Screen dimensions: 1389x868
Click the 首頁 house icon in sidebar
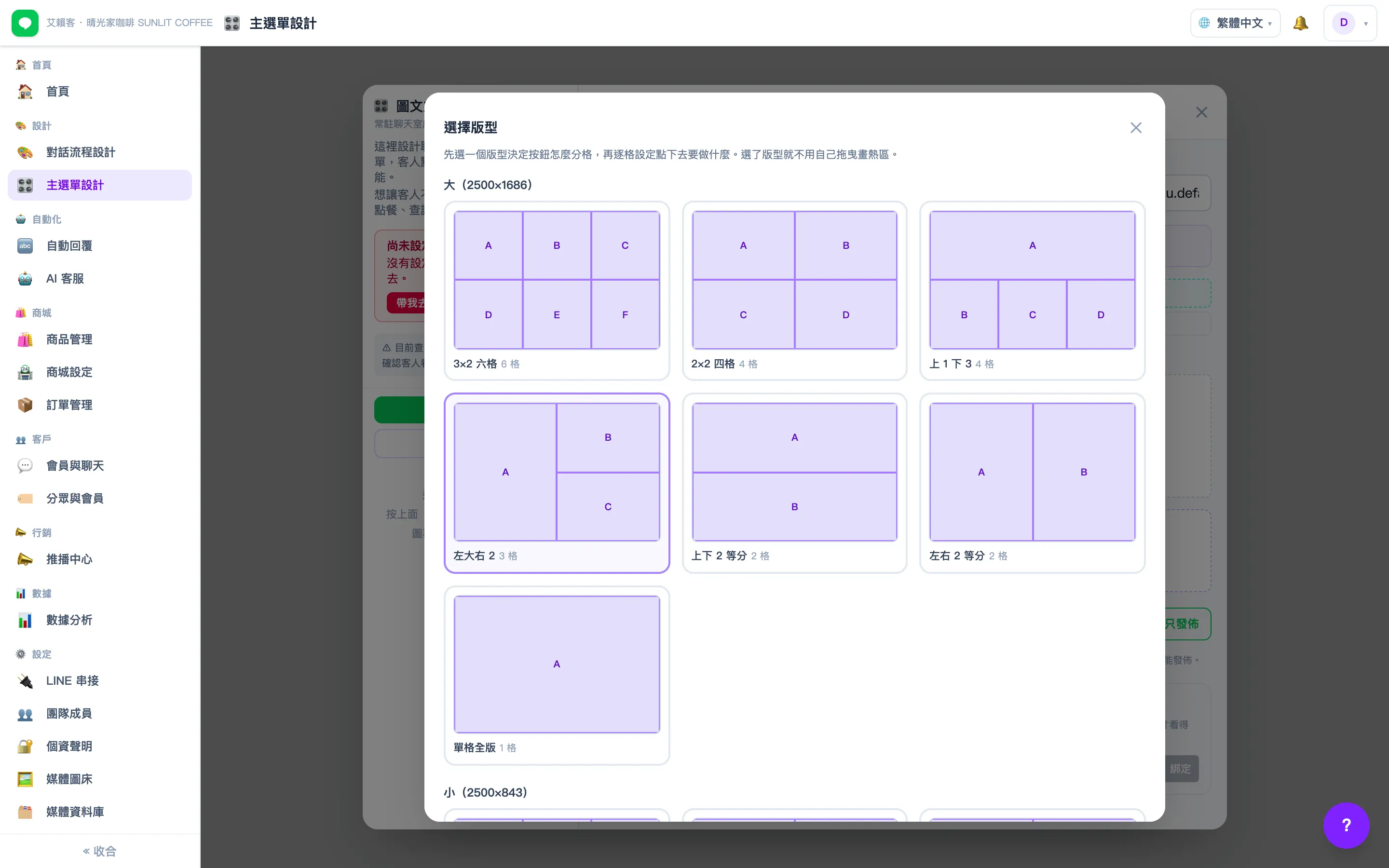(25, 92)
